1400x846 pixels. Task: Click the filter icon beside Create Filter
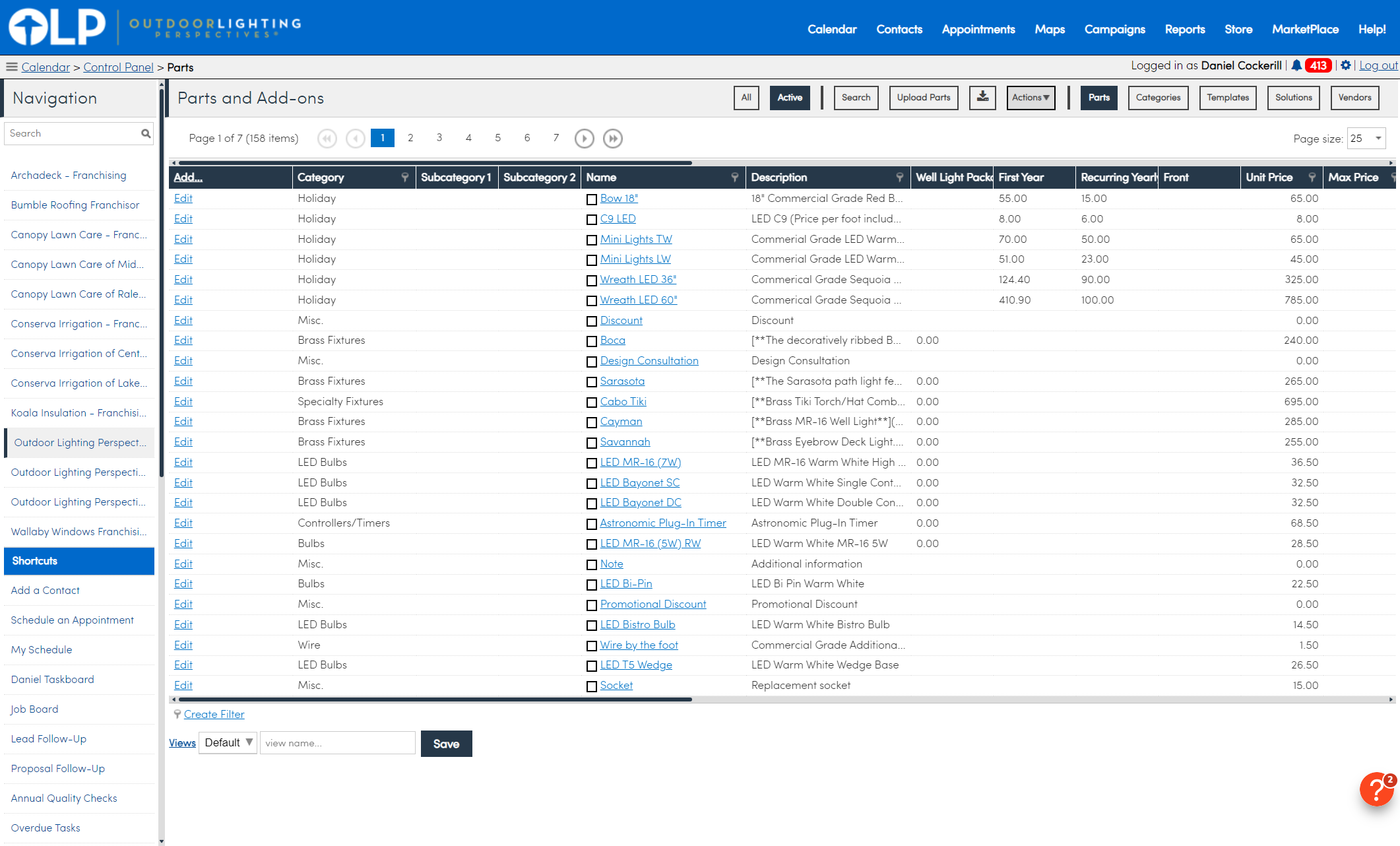[x=177, y=714]
